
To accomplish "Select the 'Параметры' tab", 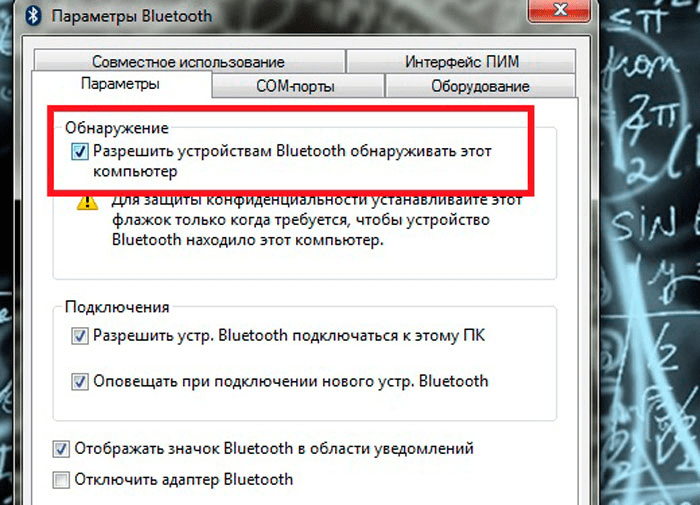I will coord(121,84).
